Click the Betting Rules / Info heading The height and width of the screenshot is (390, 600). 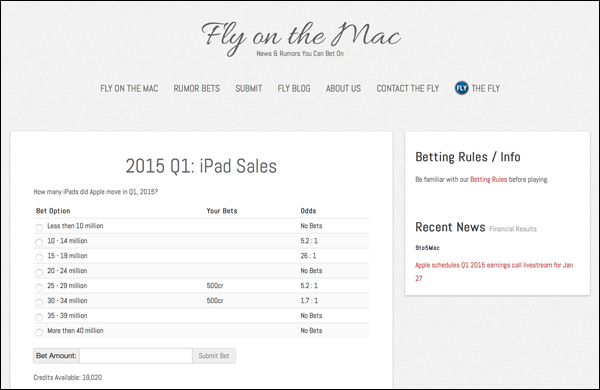(468, 157)
